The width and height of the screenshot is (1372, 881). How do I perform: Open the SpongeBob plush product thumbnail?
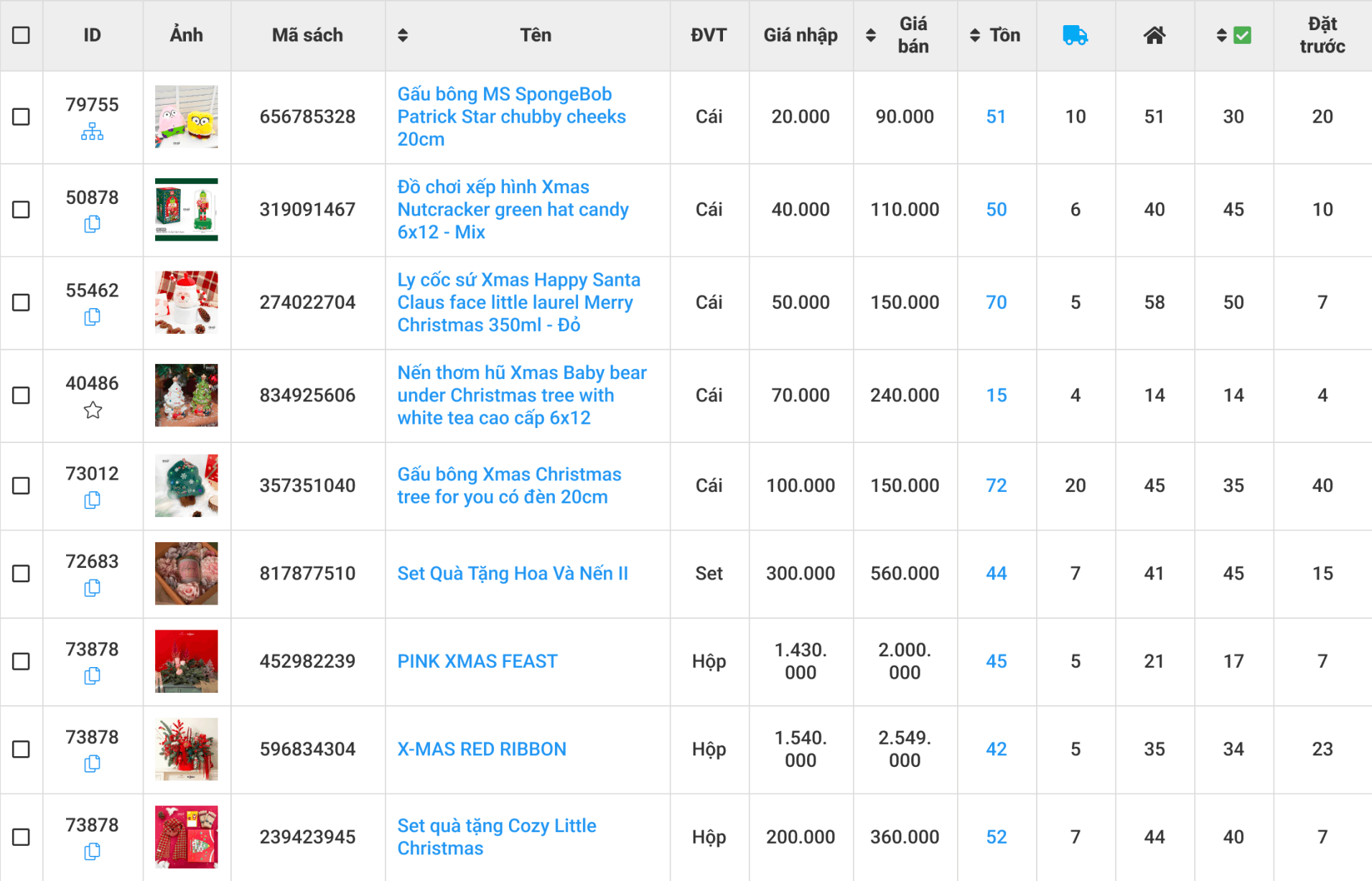(x=187, y=117)
